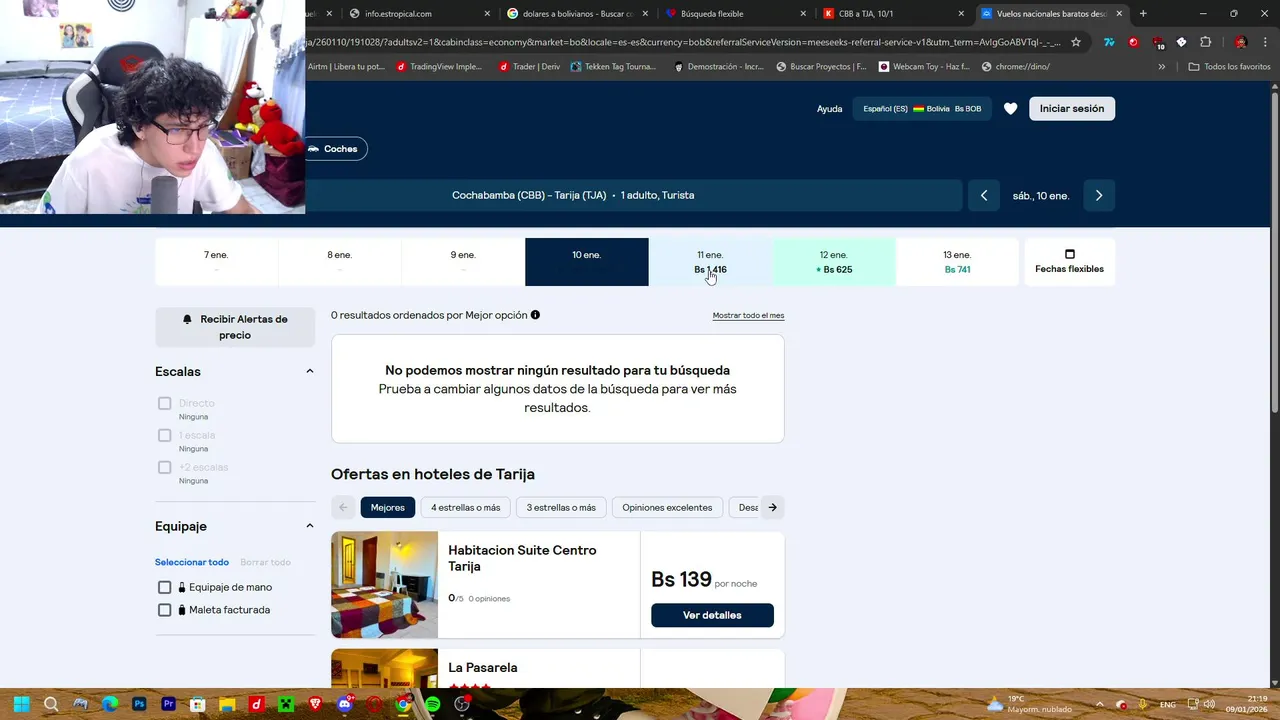Collapse the Escalas filter section
Viewport: 1280px width, 720px height.
(x=309, y=371)
